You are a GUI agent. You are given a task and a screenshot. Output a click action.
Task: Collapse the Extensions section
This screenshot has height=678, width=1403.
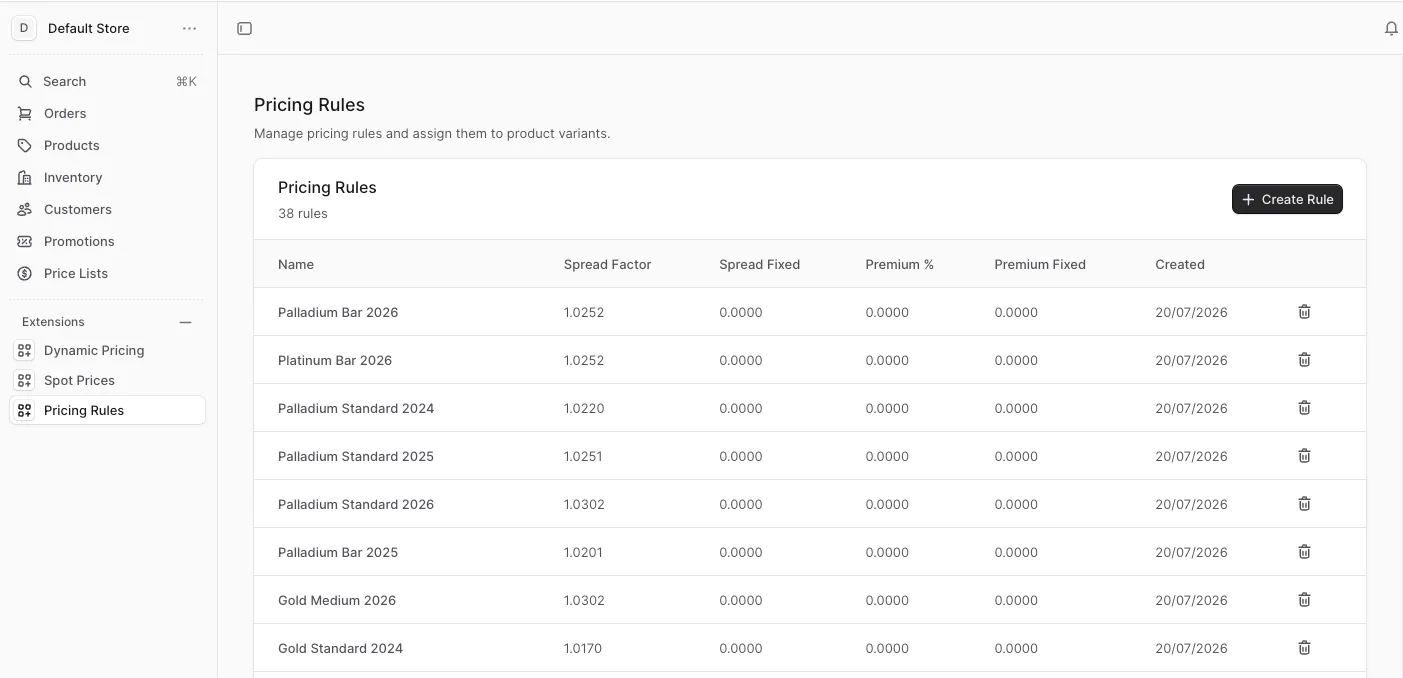point(185,322)
